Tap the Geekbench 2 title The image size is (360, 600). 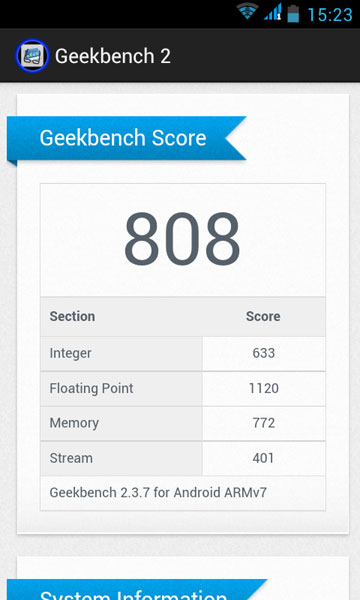point(112,57)
